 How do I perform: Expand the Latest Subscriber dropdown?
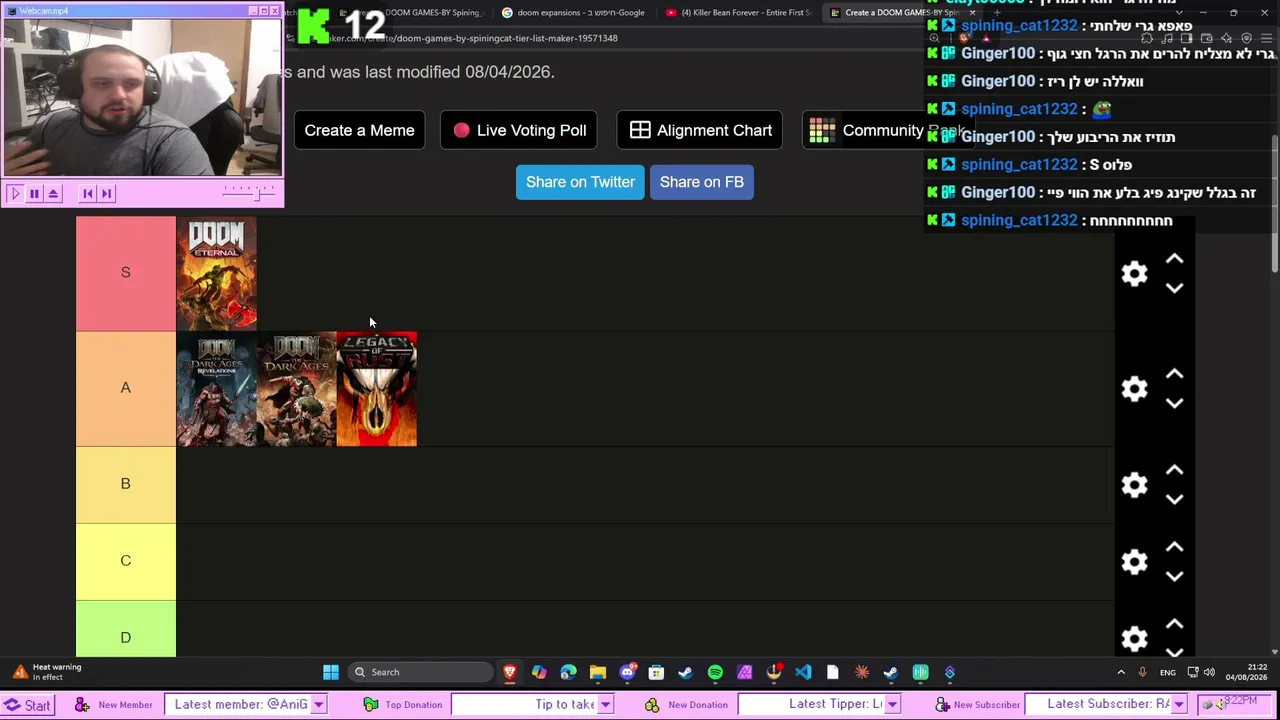tap(1179, 705)
